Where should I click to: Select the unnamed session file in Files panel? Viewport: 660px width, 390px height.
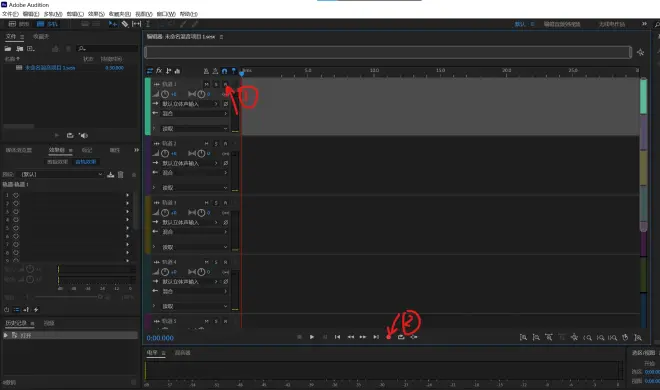pyautogui.click(x=50, y=68)
